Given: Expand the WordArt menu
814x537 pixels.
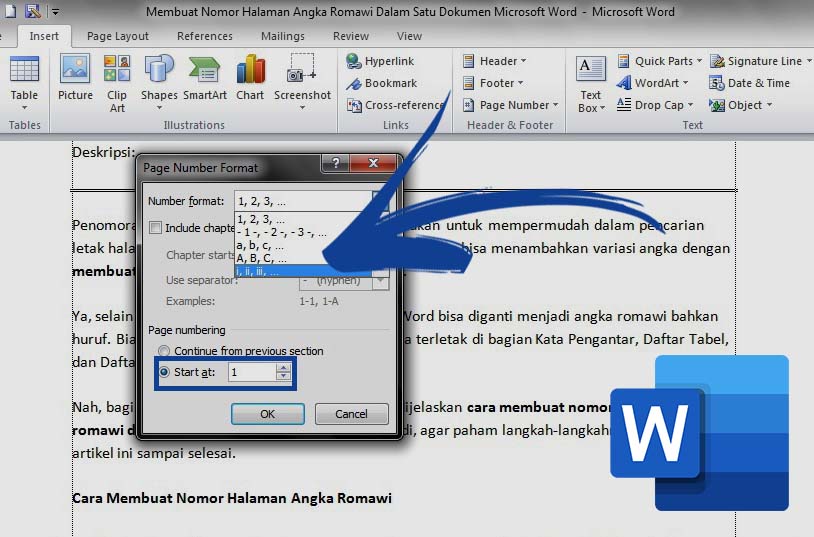Looking at the screenshot, I should click(x=653, y=83).
